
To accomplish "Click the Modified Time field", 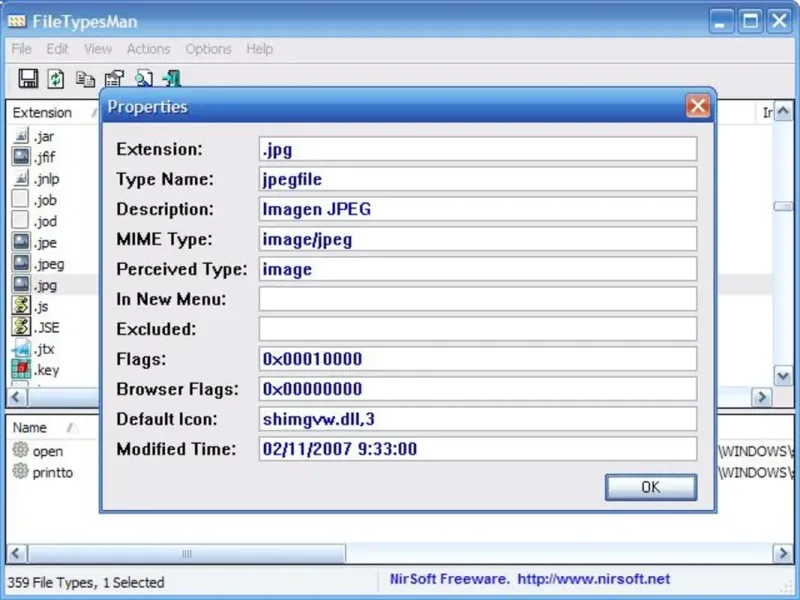I will click(x=478, y=449).
